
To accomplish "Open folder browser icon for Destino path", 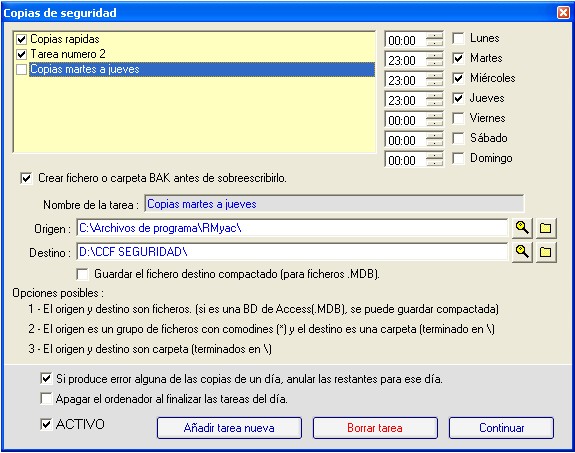I will click(546, 252).
